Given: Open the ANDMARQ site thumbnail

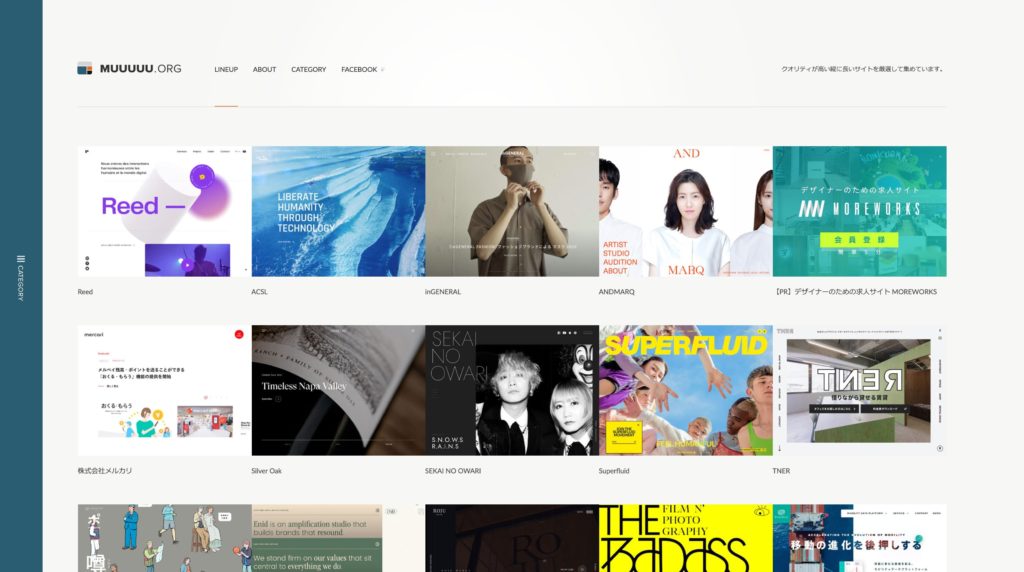Looking at the screenshot, I should pyautogui.click(x=686, y=211).
